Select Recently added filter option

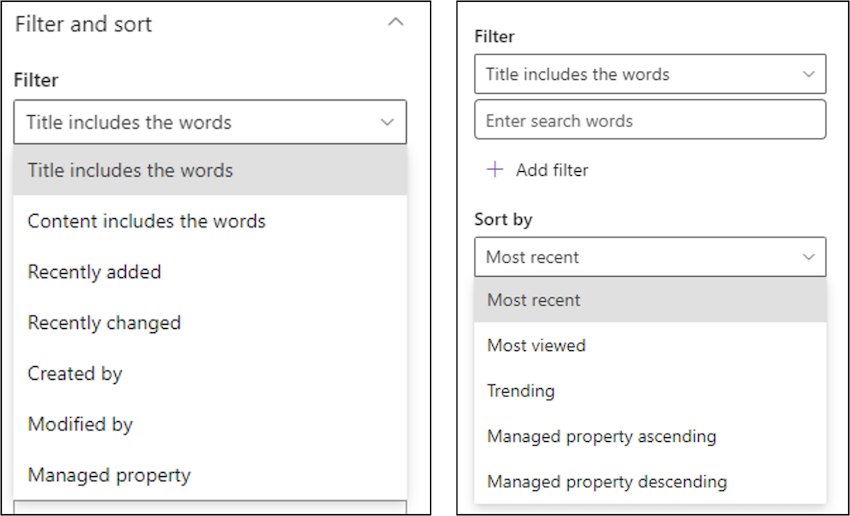point(210,272)
